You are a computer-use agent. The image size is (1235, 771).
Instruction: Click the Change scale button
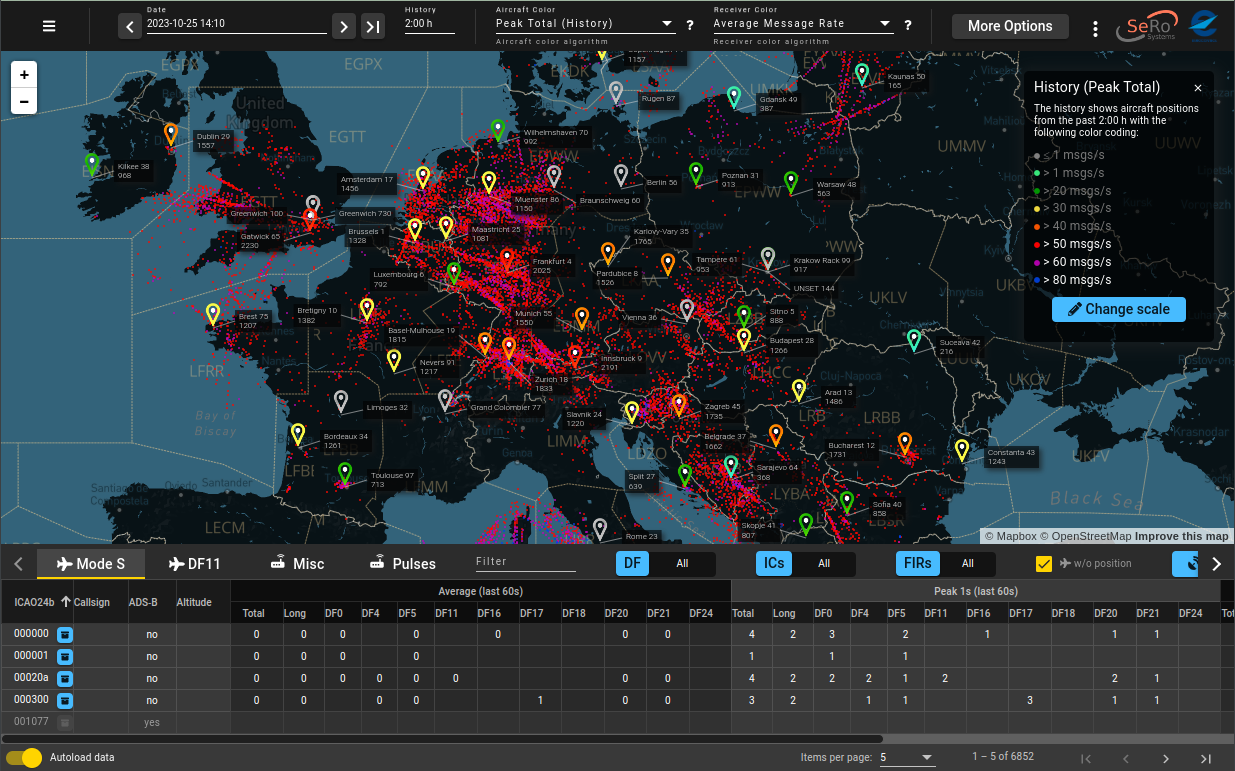pos(1118,309)
